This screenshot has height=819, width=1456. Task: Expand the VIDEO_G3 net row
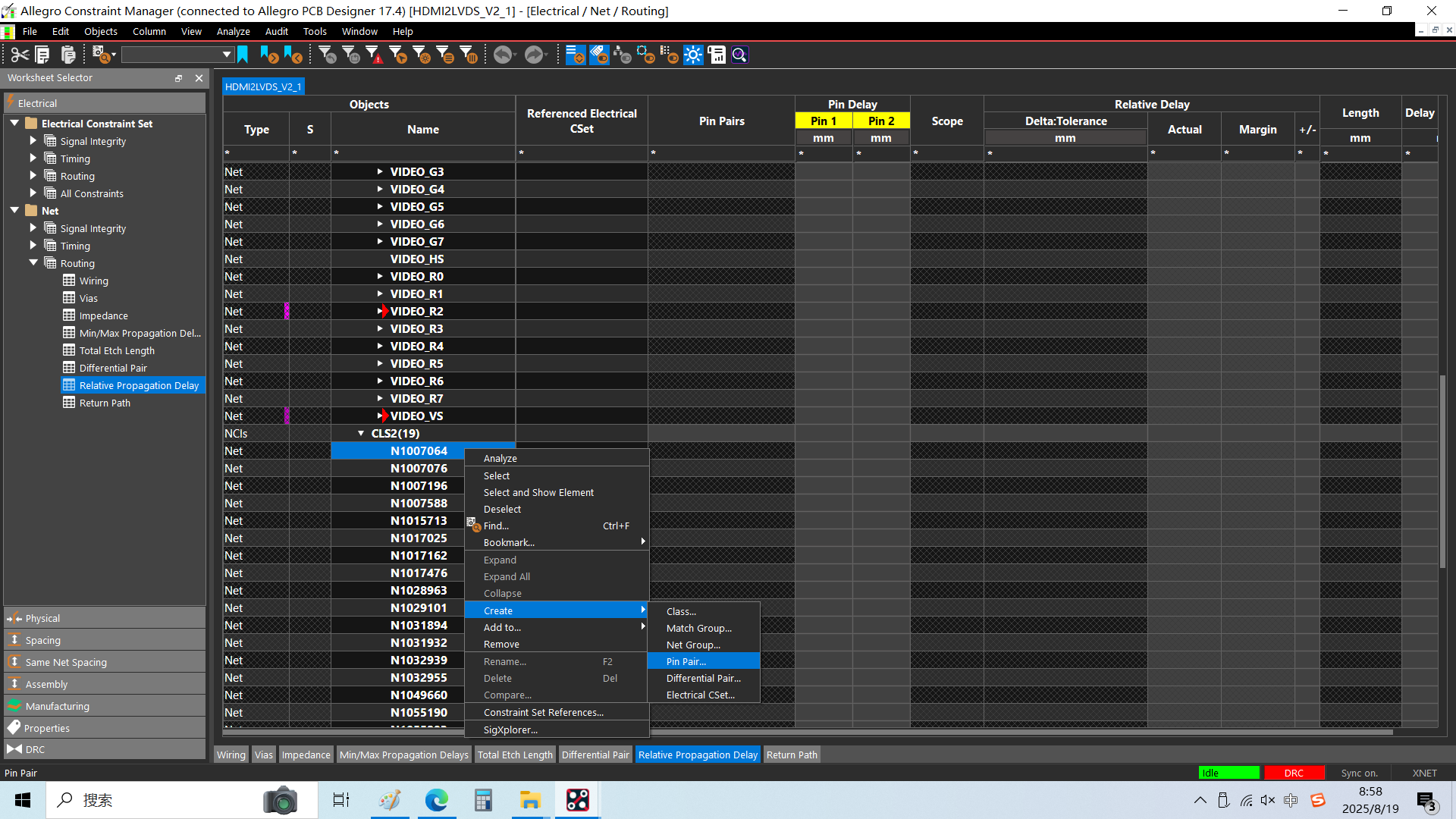point(380,172)
